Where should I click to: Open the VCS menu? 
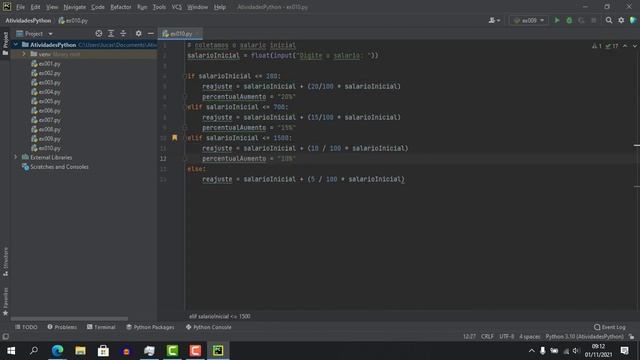(x=176, y=7)
